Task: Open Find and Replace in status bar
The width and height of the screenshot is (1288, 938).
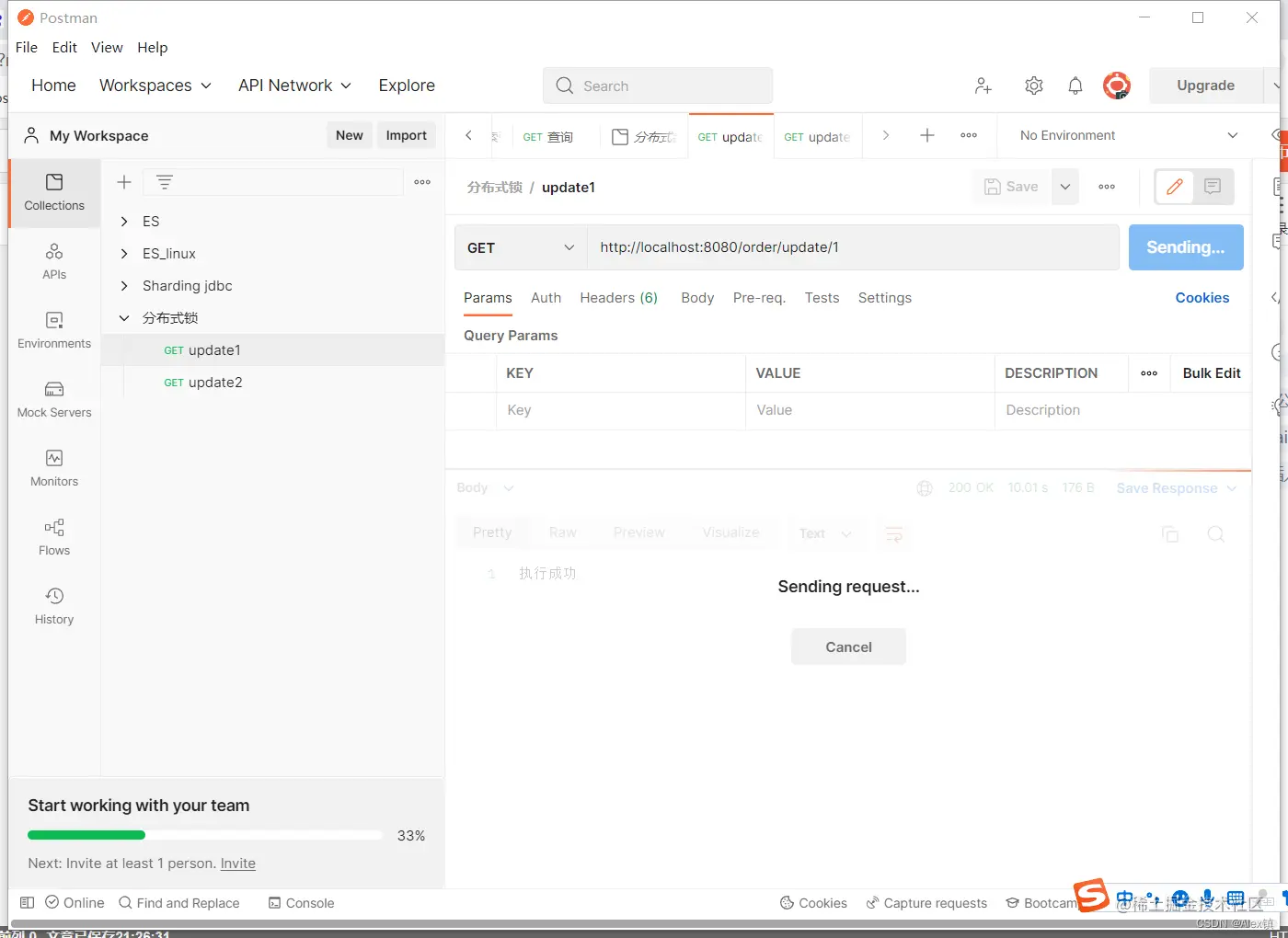Action: click(179, 903)
